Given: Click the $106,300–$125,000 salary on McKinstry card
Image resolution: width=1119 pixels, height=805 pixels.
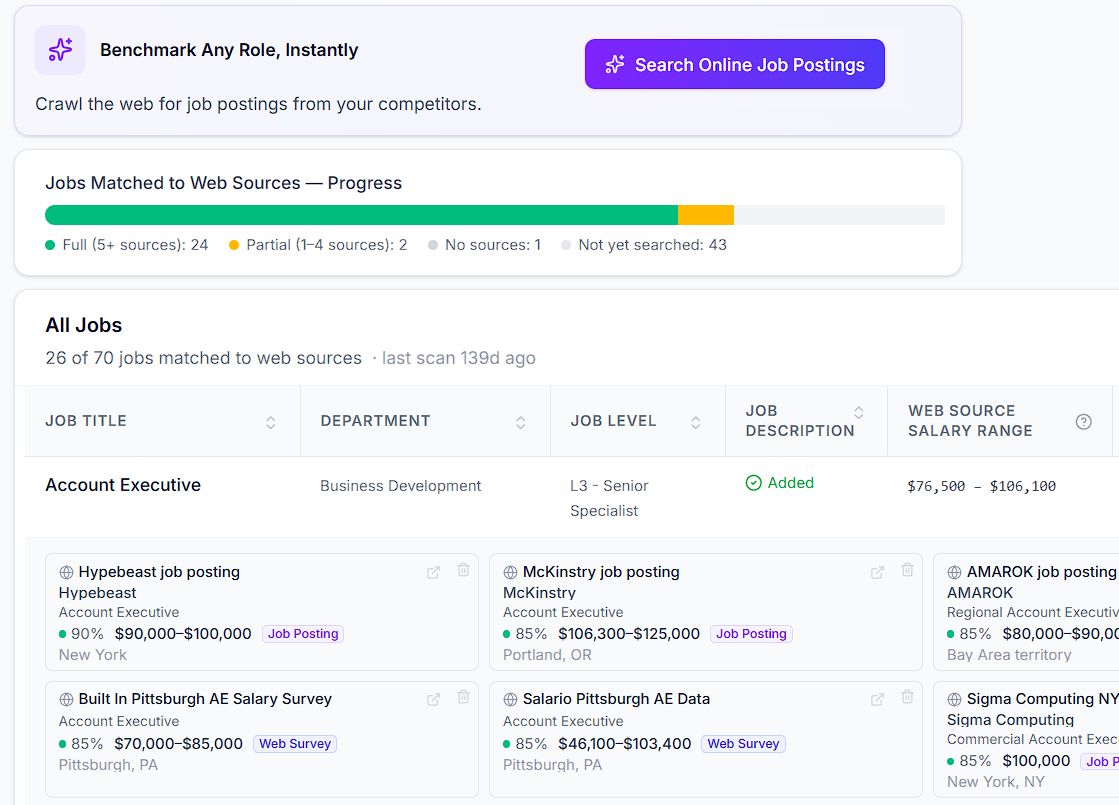Looking at the screenshot, I should pos(629,634).
